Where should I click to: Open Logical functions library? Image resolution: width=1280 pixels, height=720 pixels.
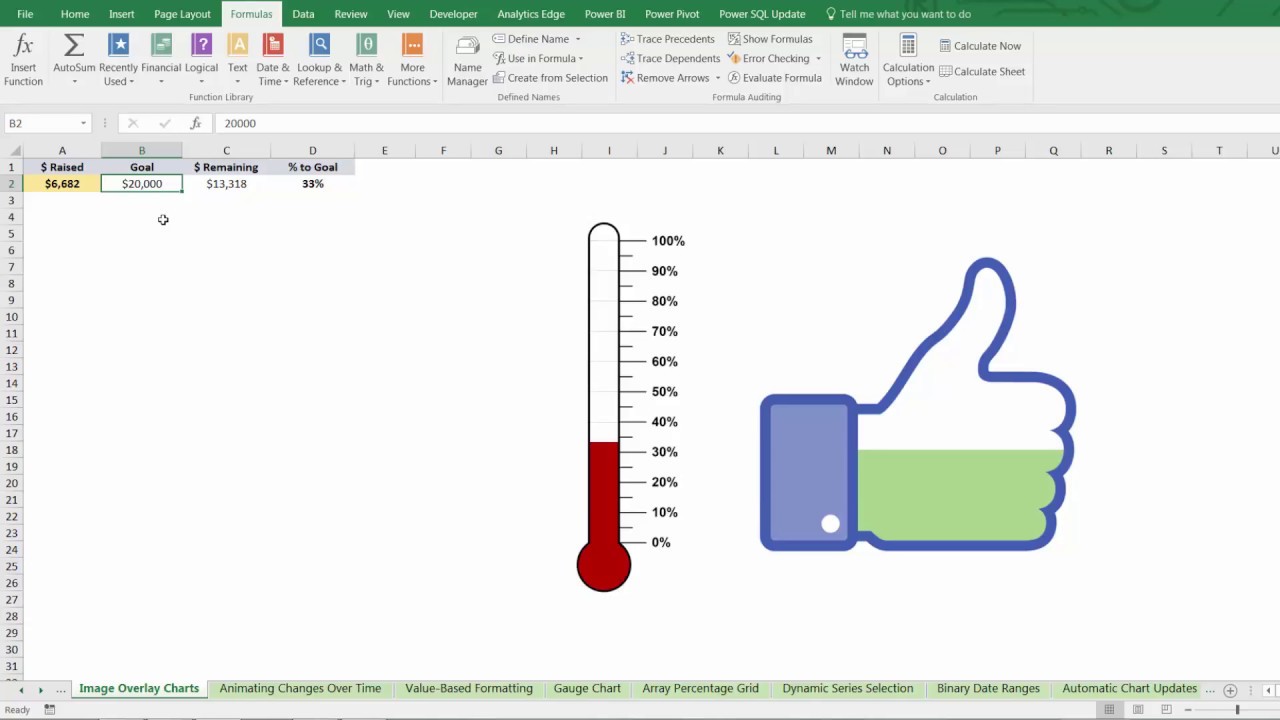tap(201, 60)
